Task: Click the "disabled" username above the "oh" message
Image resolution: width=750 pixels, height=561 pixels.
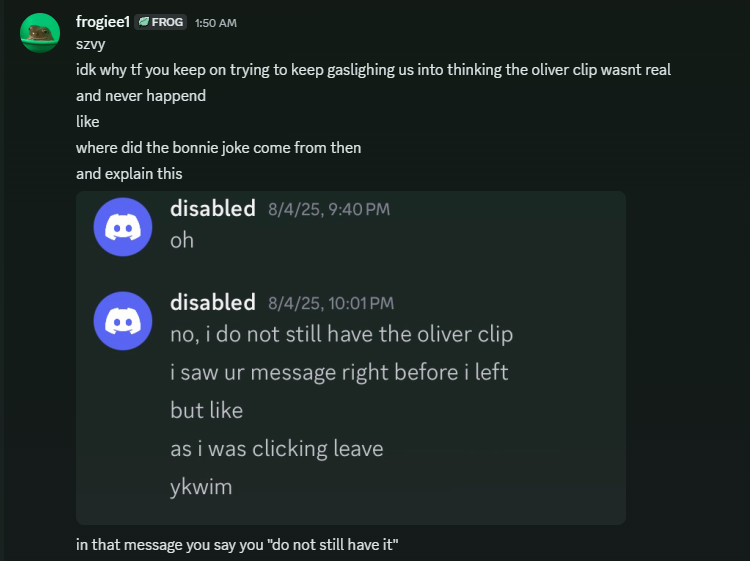Action: pyautogui.click(x=213, y=208)
